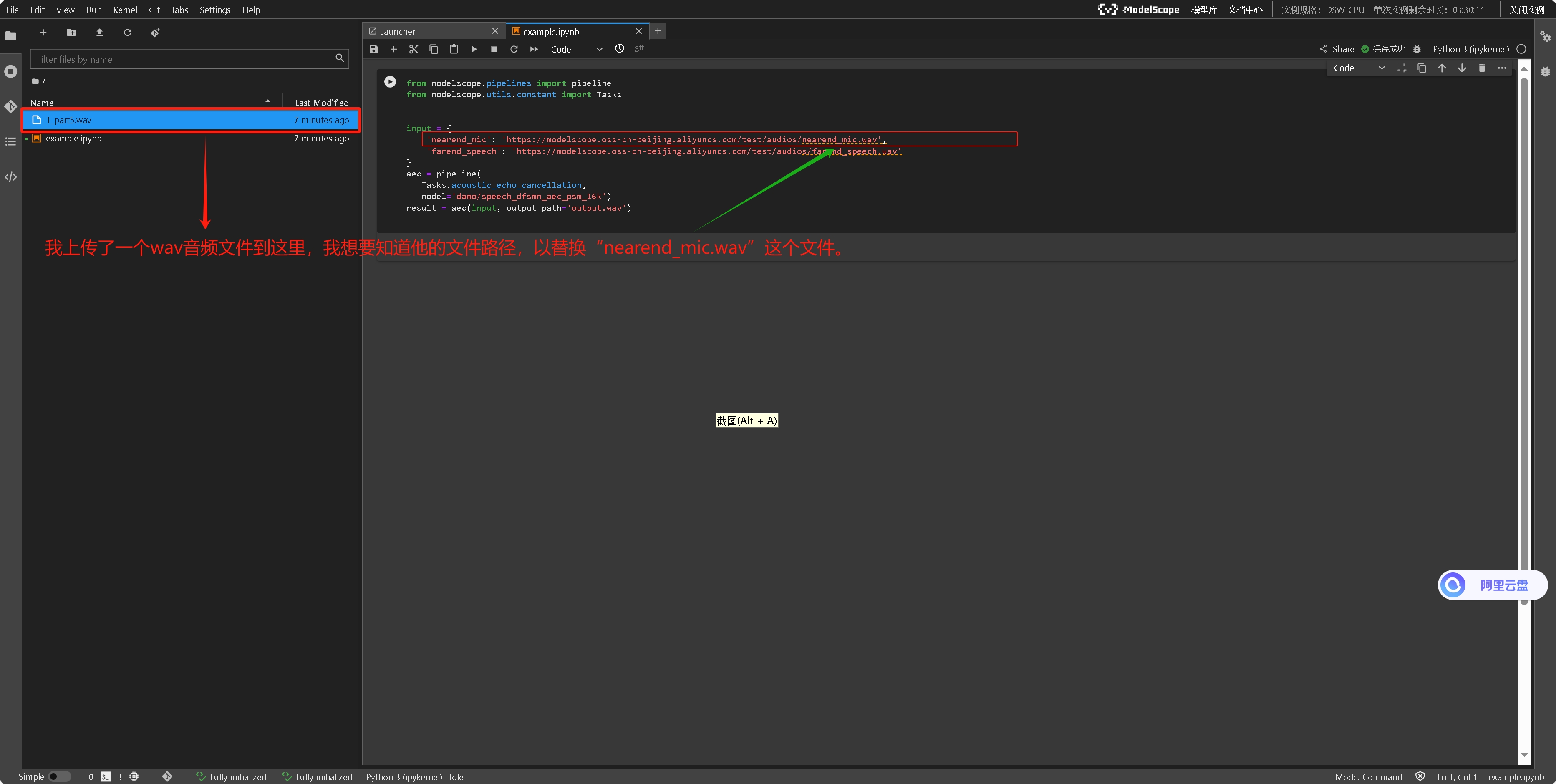The height and width of the screenshot is (784, 1556).
Task: Close the example.ipynb tab
Action: coord(638,31)
